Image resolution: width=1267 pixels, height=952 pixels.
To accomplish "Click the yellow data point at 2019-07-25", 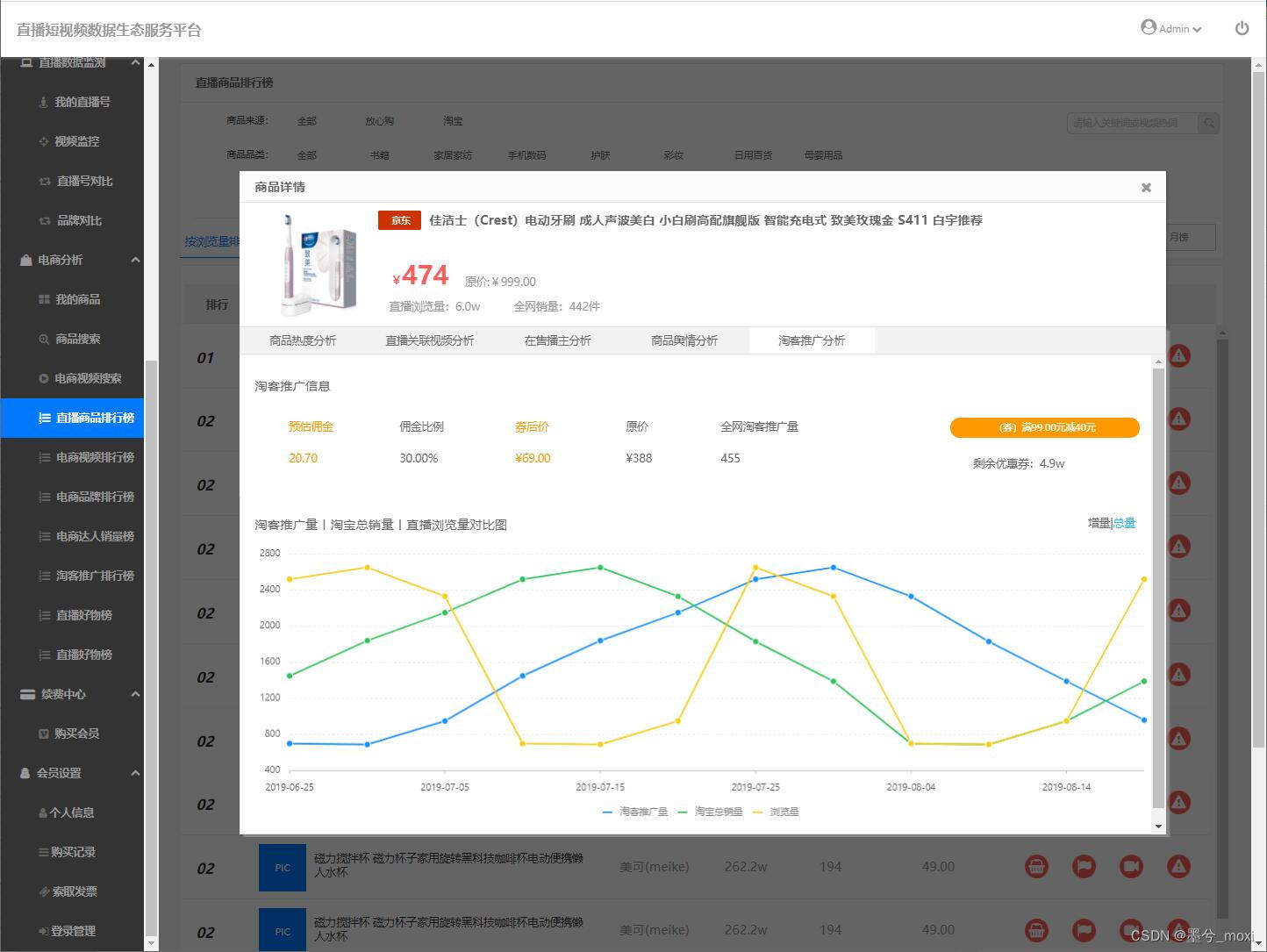I will coord(755,568).
